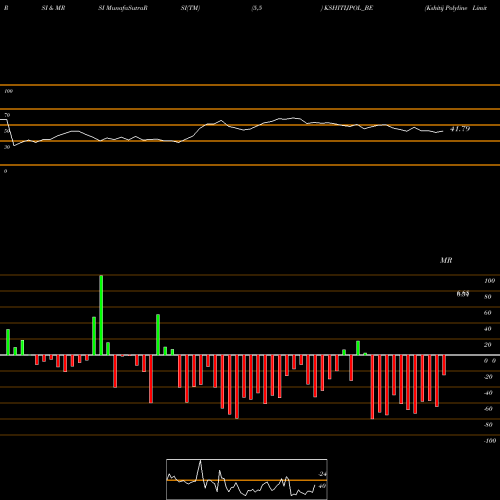Click the 40 label on MR axis
The image size is (500, 500).
[488, 329]
